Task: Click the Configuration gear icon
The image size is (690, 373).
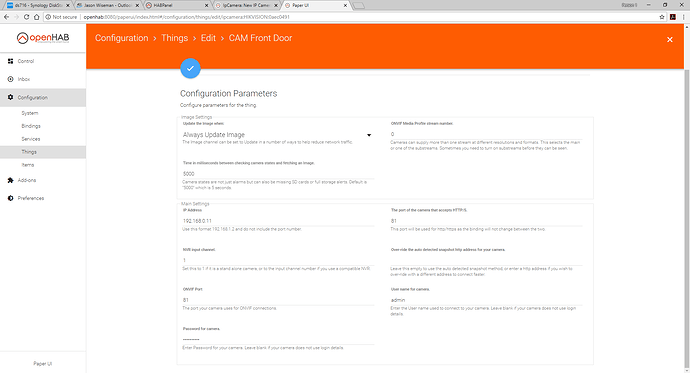Action: (11, 97)
